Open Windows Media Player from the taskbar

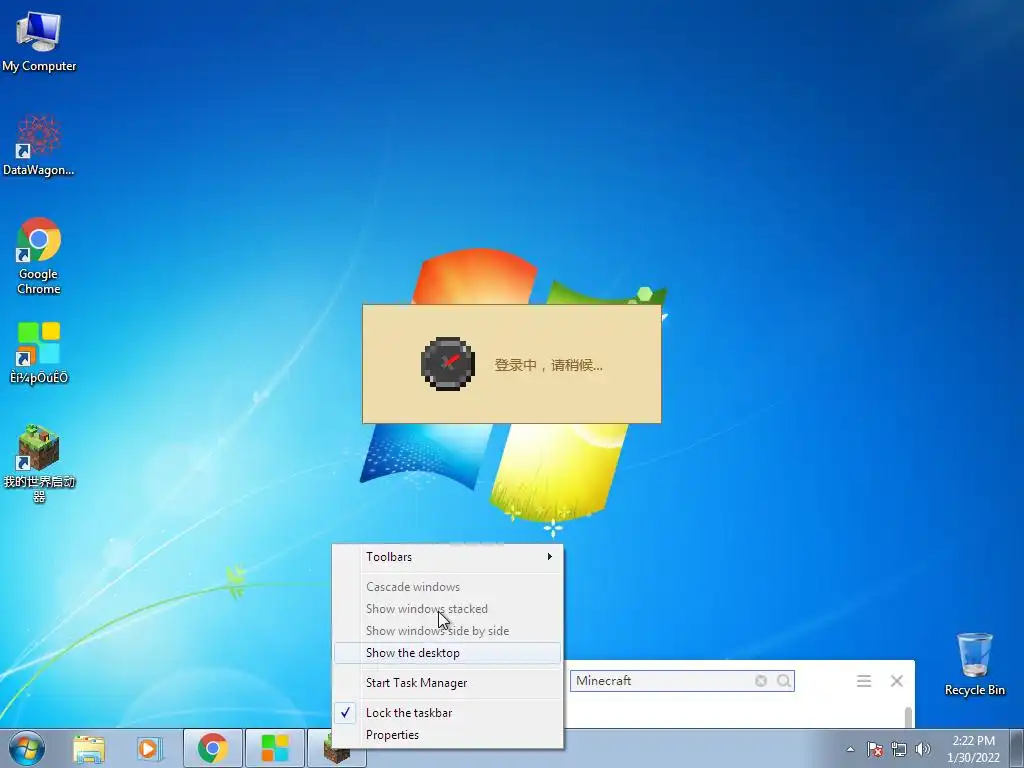pos(149,748)
